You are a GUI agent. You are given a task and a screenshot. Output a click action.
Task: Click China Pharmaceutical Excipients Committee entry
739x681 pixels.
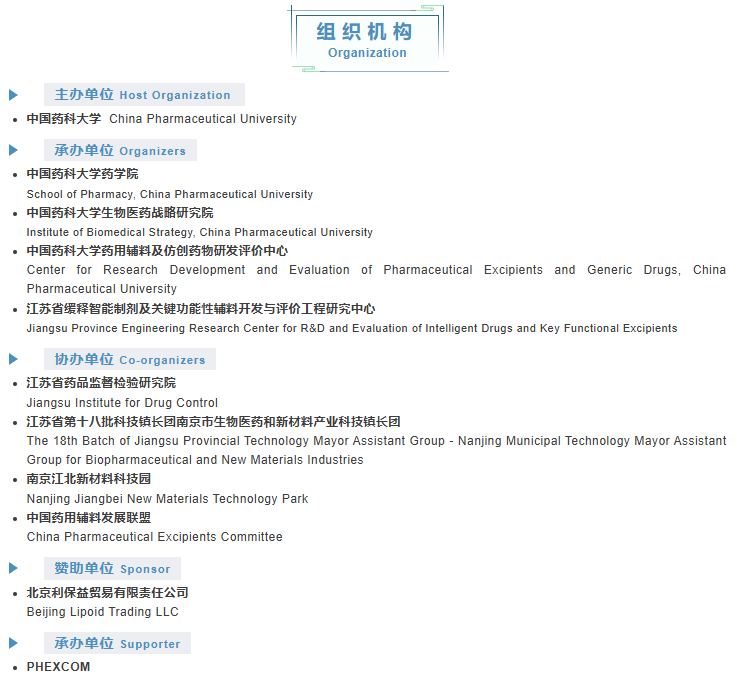pos(154,537)
